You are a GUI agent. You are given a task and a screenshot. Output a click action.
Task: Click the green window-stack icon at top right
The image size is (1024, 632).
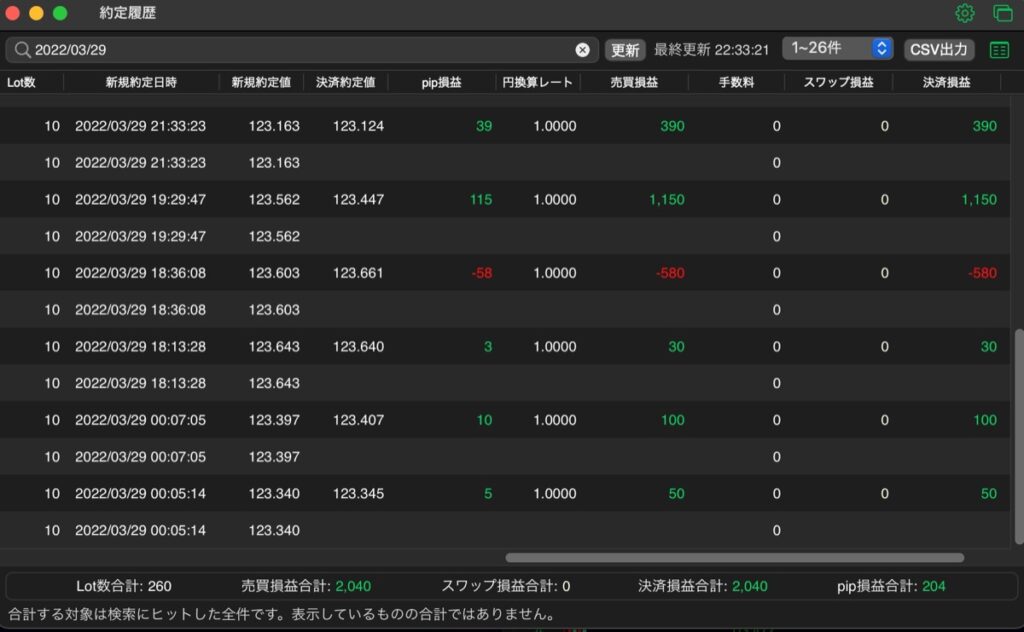point(1002,13)
